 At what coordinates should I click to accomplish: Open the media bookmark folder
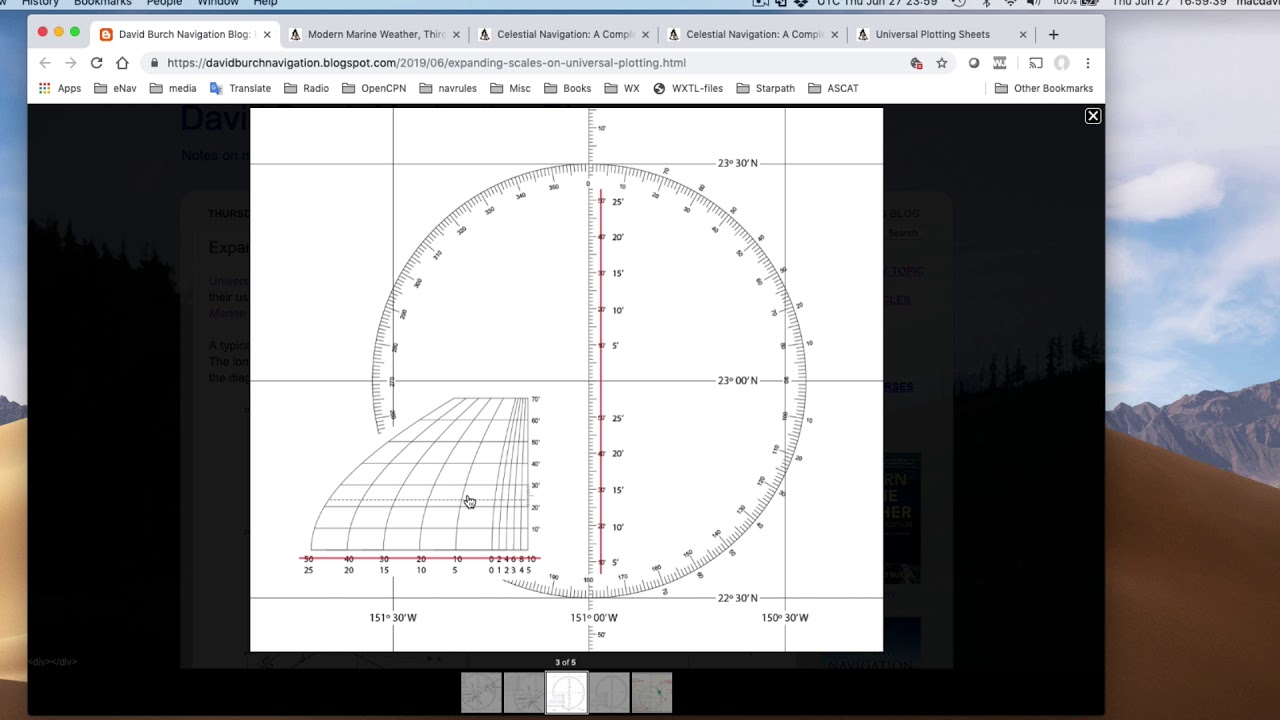pos(173,88)
